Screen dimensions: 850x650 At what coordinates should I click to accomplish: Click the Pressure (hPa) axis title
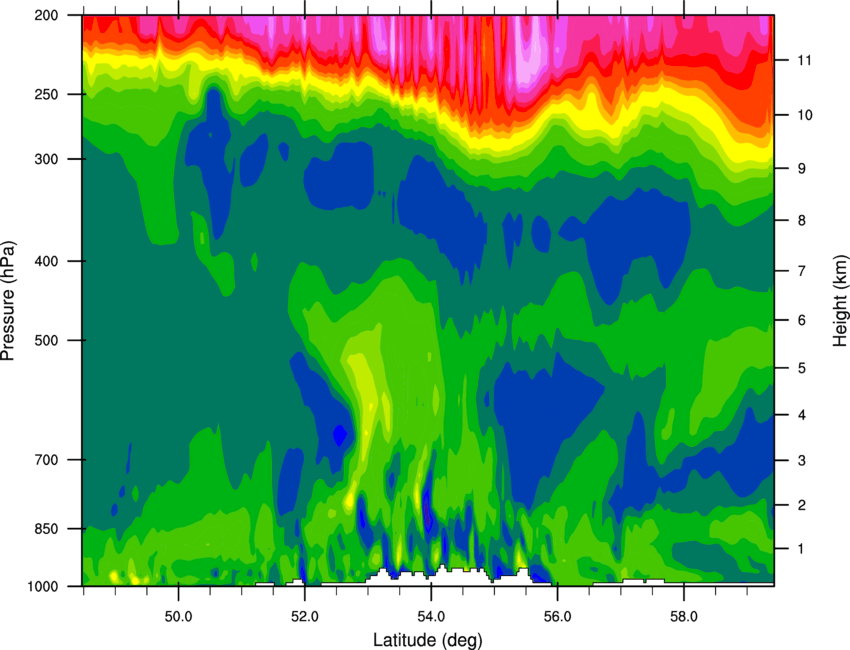click(8, 300)
